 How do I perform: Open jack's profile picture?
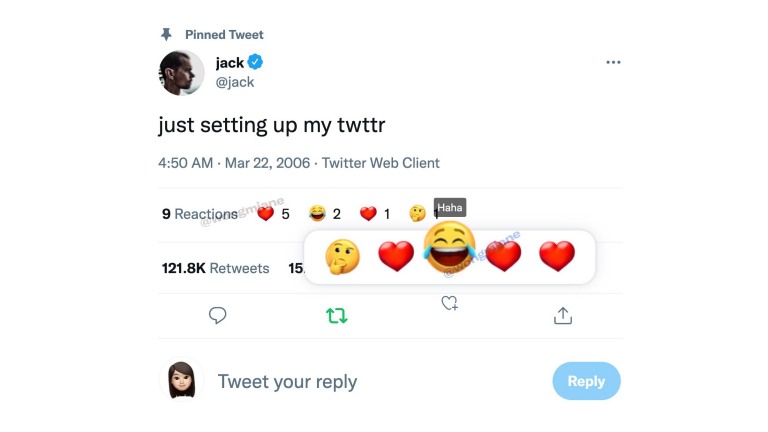pyautogui.click(x=182, y=72)
